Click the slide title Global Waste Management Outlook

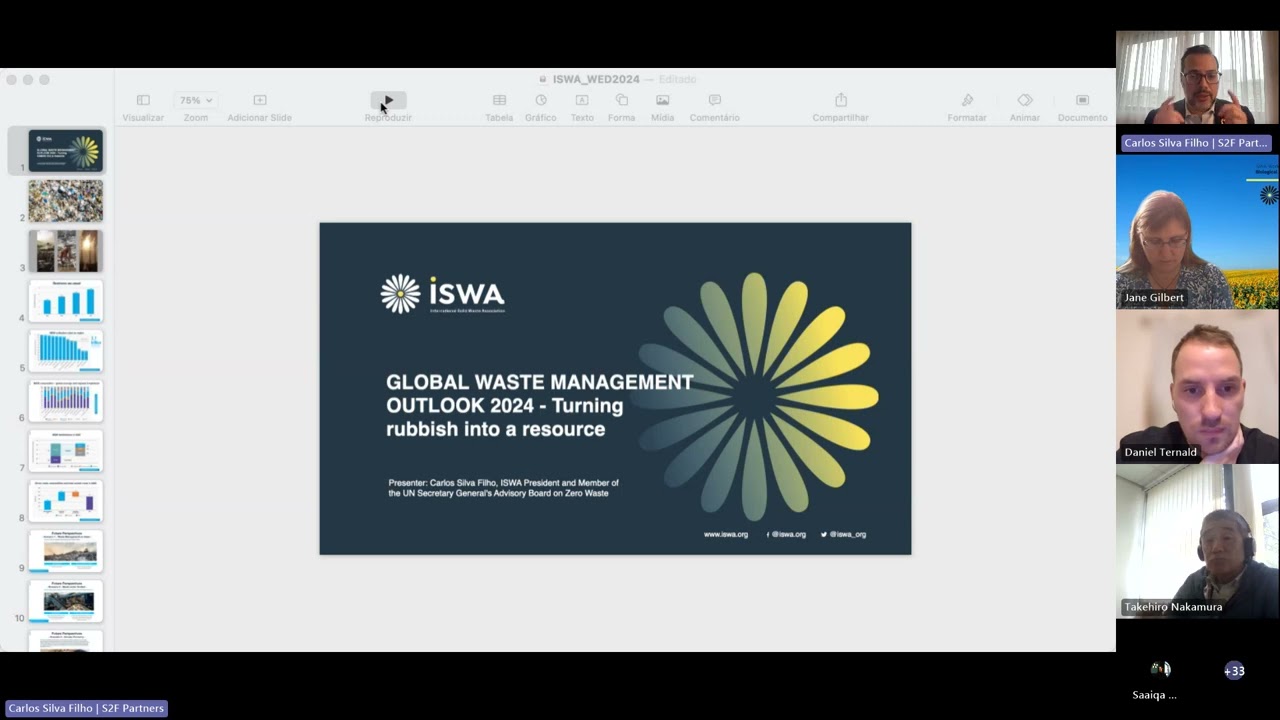(540, 405)
